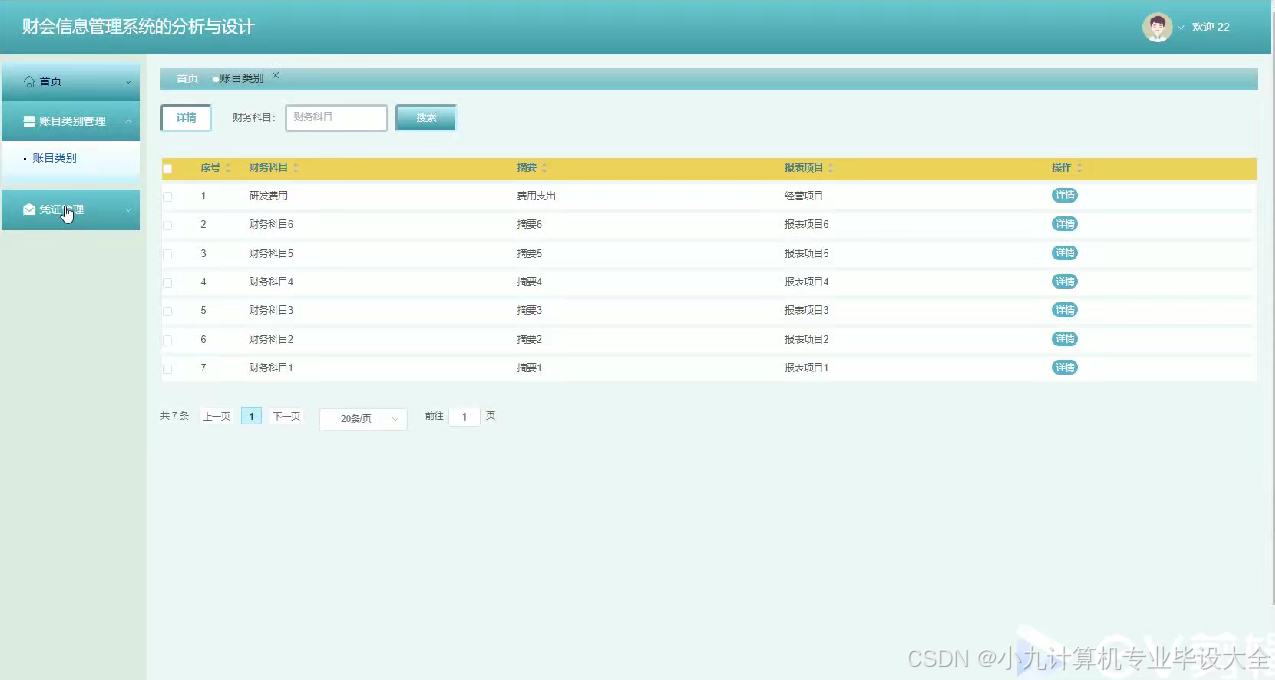Image resolution: width=1275 pixels, height=680 pixels.
Task: Sort the 序号 column using its arrows
Action: coord(228,168)
